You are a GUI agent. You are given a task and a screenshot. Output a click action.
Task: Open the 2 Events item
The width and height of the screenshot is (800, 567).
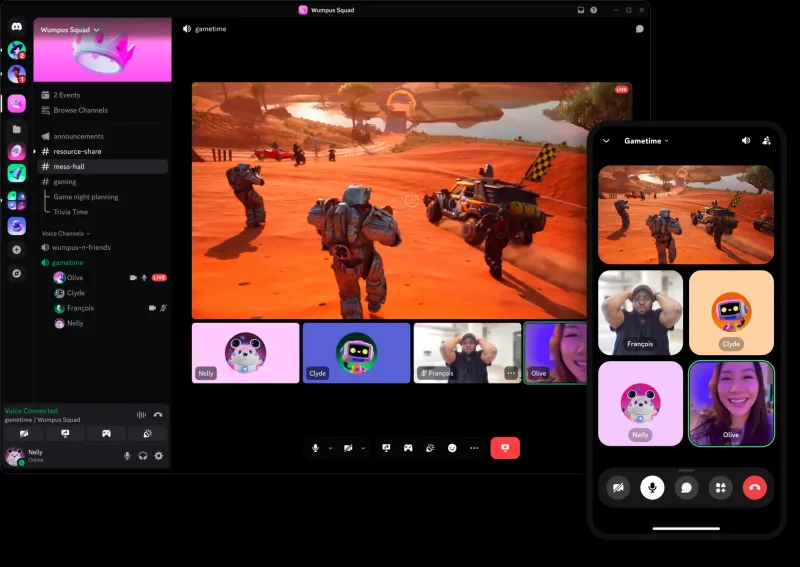click(103, 95)
